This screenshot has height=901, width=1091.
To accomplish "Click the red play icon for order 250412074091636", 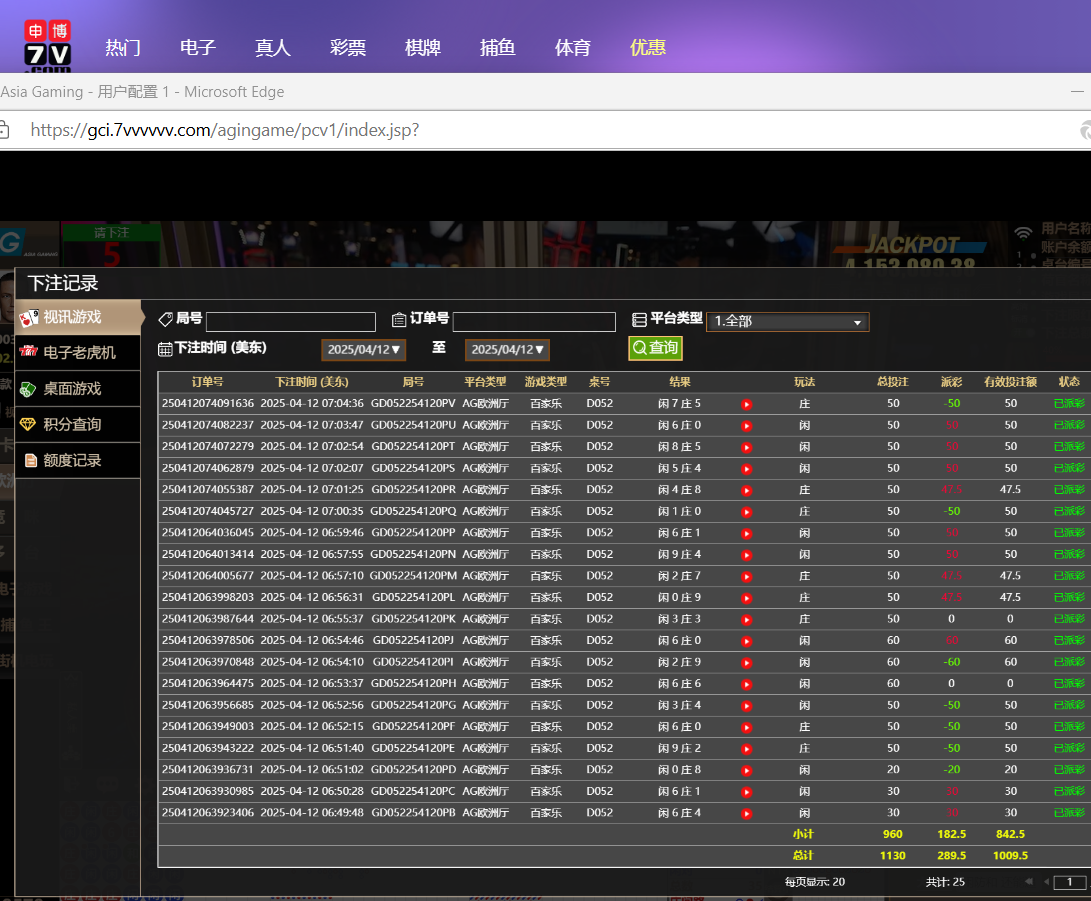I will pos(746,404).
